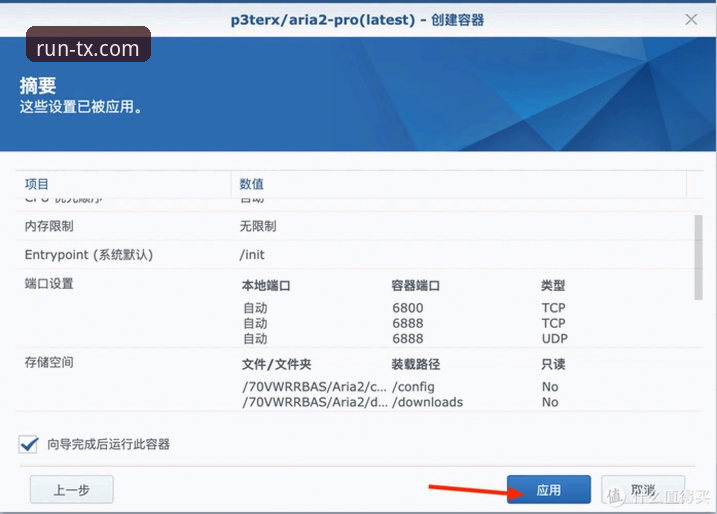This screenshot has width=717, height=514.
Task: Click the /70VWRRBAS/Aria2/c... folder path
Action: pyautogui.click(x=315, y=387)
